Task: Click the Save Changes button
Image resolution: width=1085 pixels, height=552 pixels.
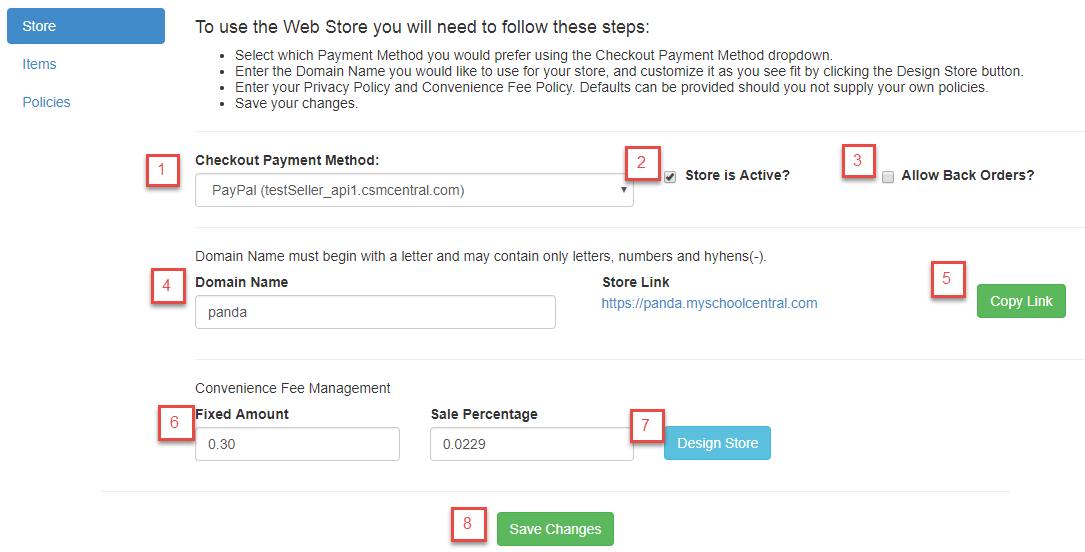Action: [555, 529]
